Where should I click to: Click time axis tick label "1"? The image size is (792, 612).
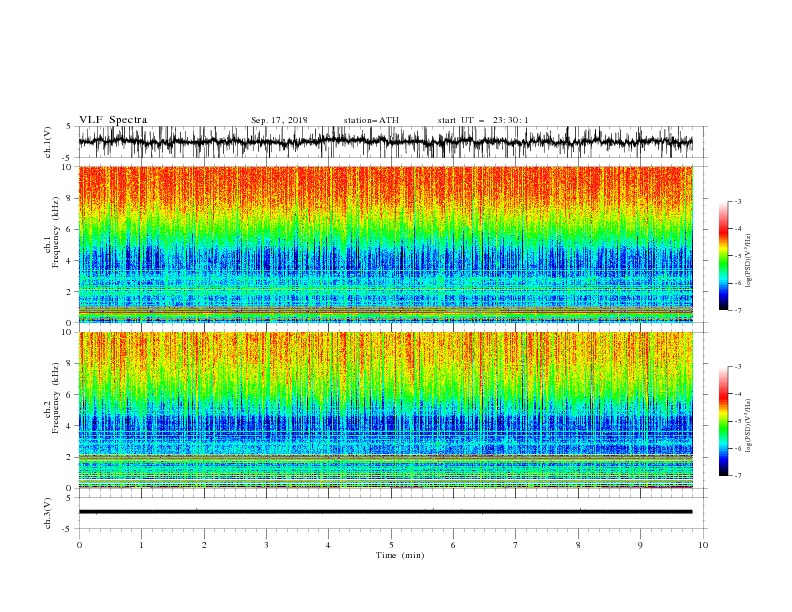141,545
